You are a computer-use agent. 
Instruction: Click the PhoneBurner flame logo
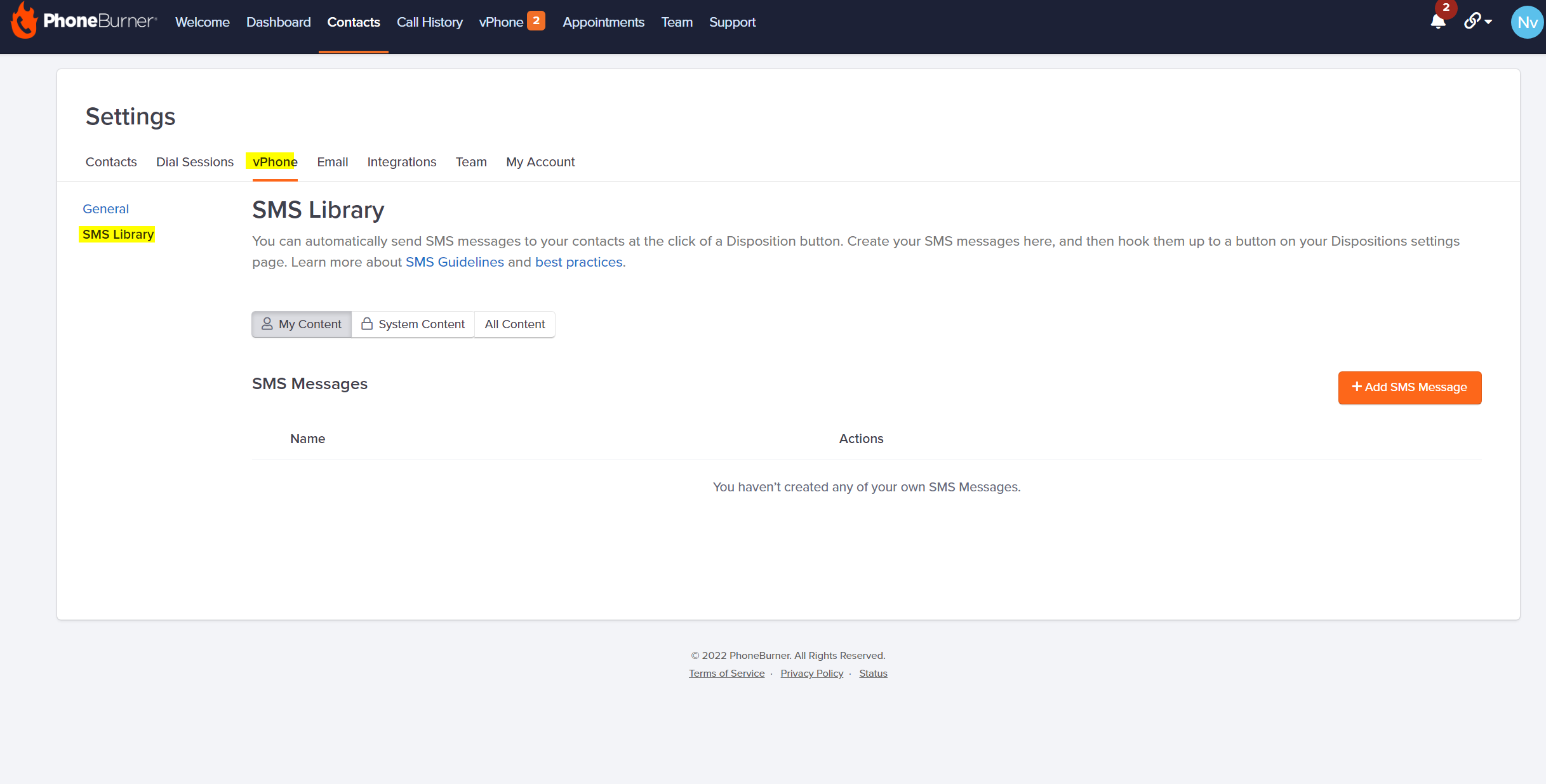[x=24, y=21]
